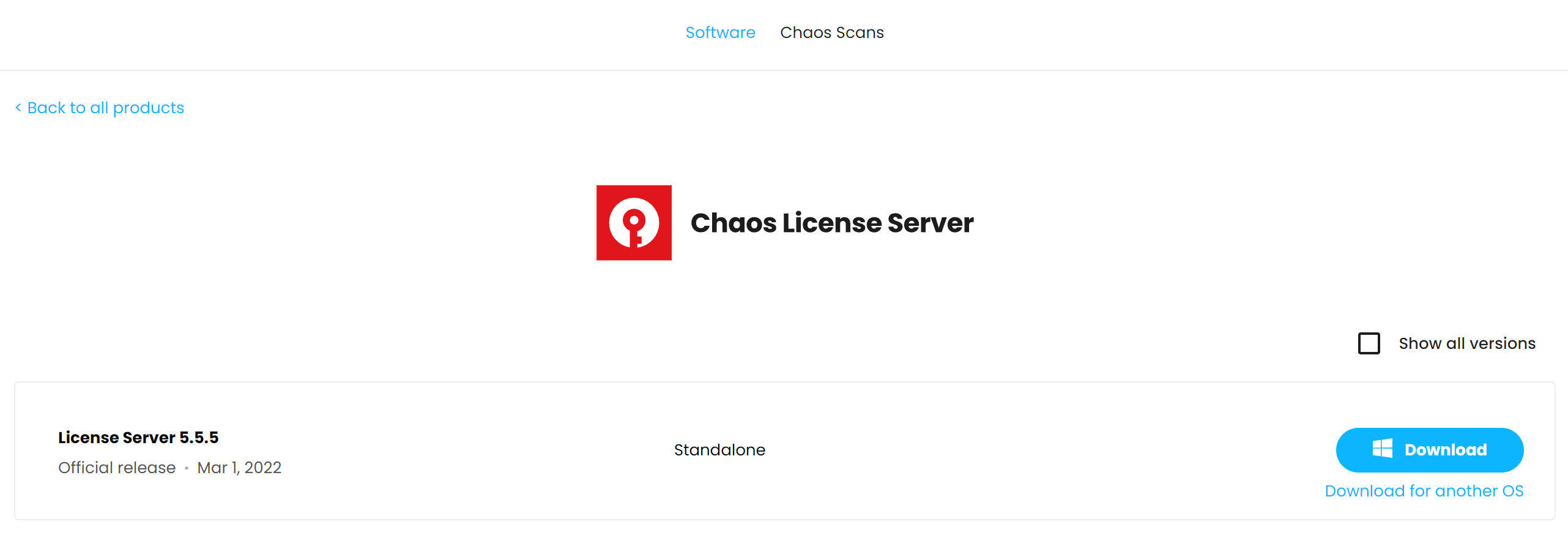Click the 'Official release' label

pos(117,468)
